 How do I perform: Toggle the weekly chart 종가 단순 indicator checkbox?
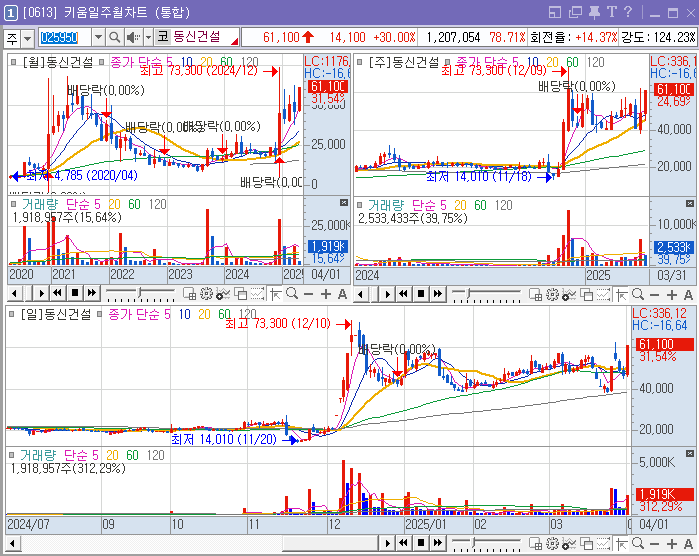pyautogui.click(x=447, y=62)
